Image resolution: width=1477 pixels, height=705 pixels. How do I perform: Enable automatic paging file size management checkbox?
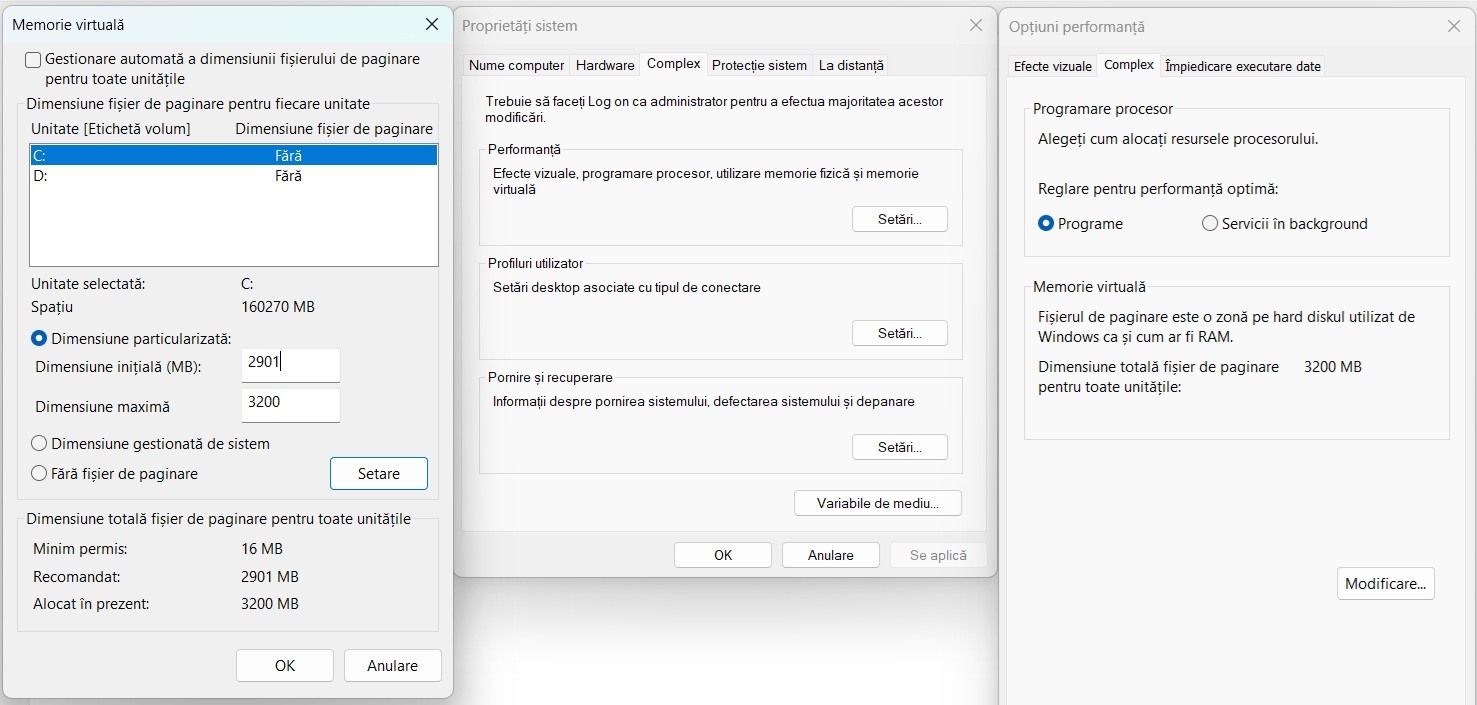pos(33,60)
